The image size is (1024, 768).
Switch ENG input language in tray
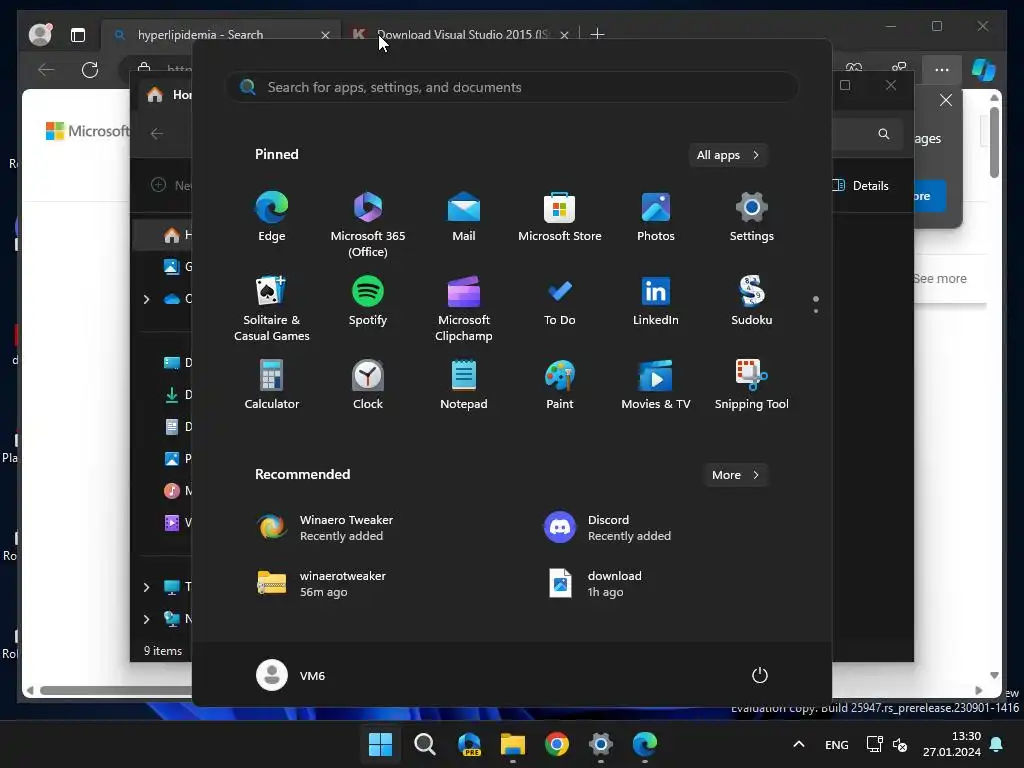click(x=837, y=744)
